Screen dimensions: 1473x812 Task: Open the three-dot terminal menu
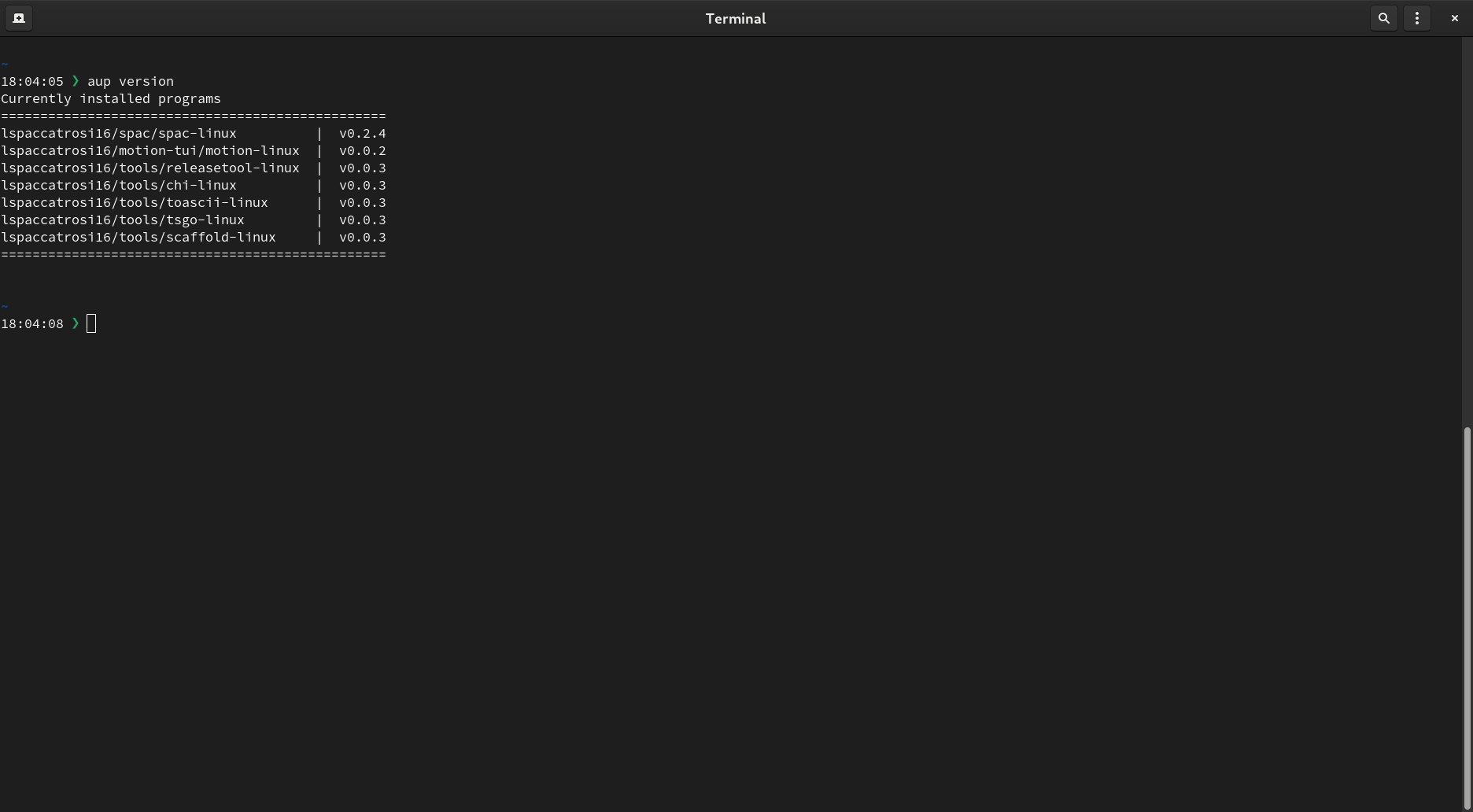(1416, 18)
